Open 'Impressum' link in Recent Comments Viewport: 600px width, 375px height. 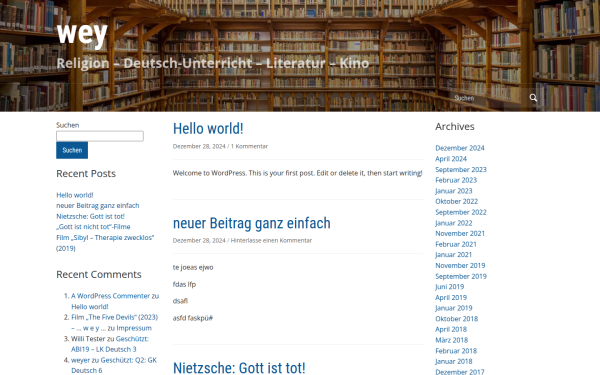(134, 328)
